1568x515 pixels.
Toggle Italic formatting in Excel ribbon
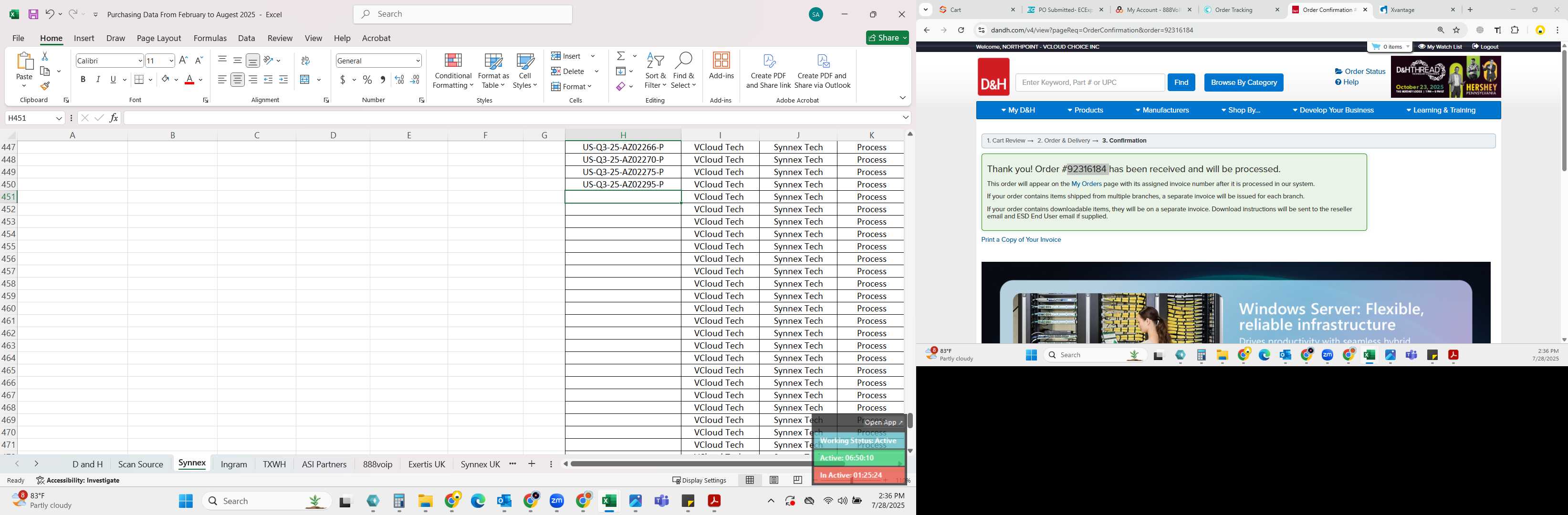coord(98,80)
